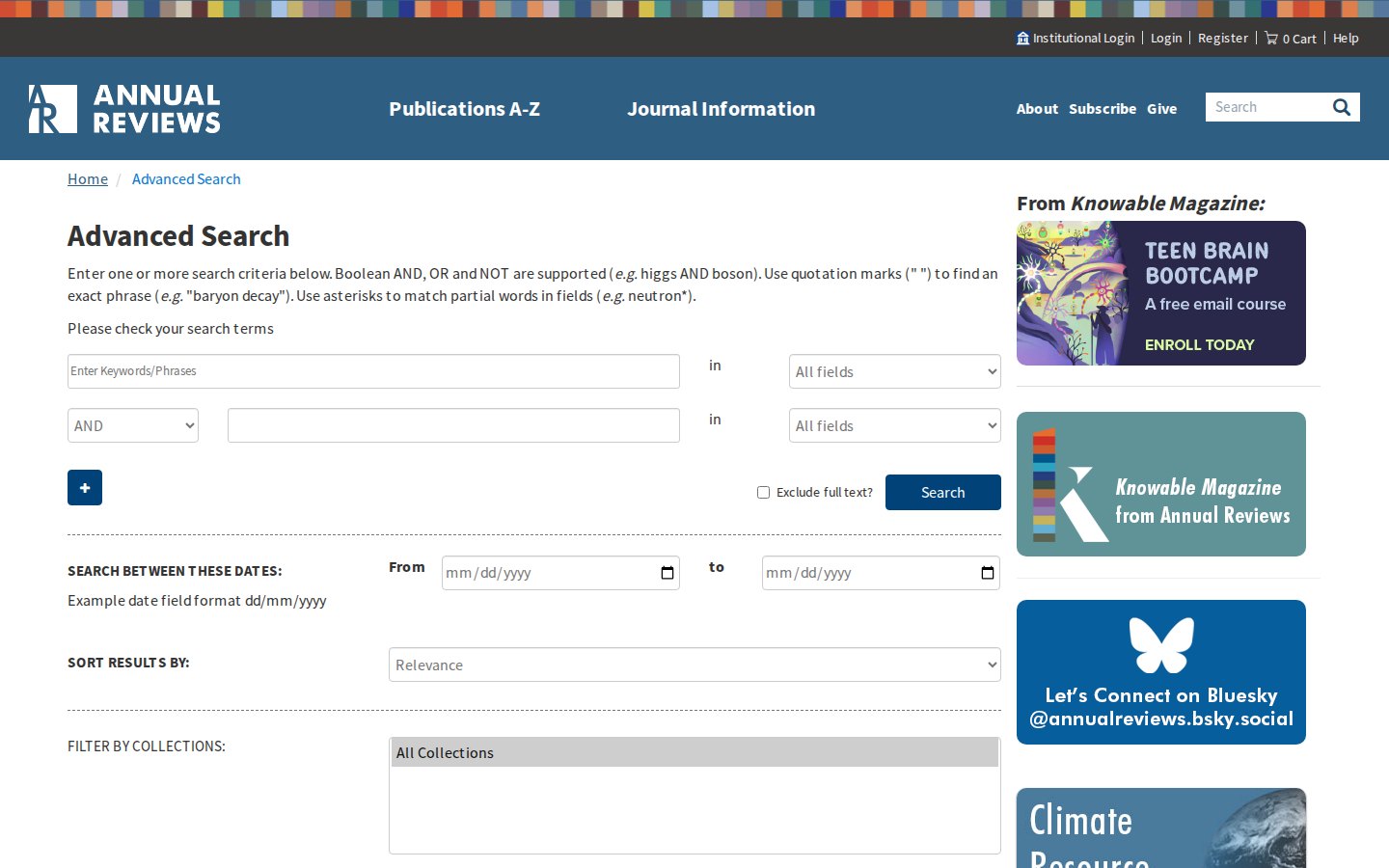Click the Institutional Login building icon
Screen dimensions: 1389x868
pyautogui.click(x=1022, y=39)
